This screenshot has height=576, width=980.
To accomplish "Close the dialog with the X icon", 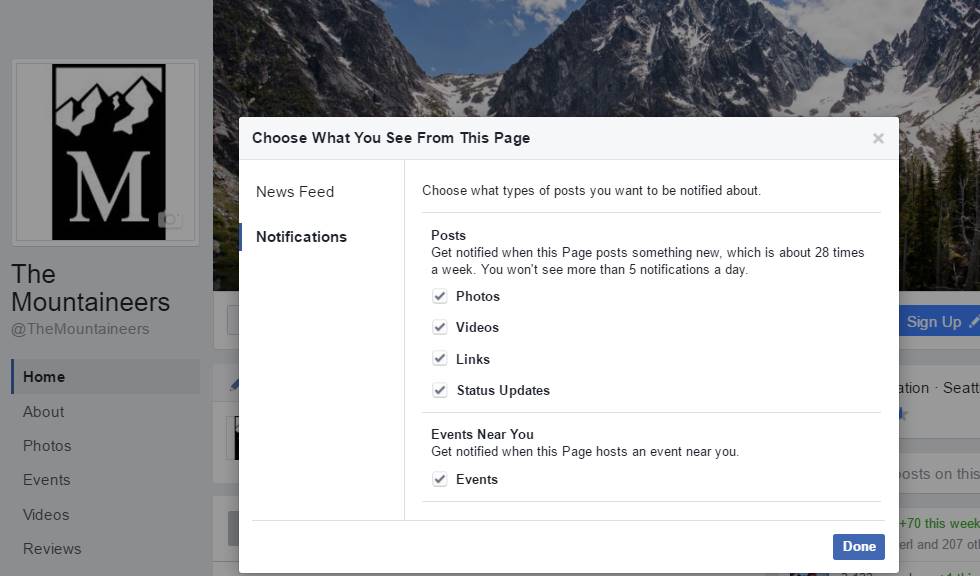I will 878,139.
